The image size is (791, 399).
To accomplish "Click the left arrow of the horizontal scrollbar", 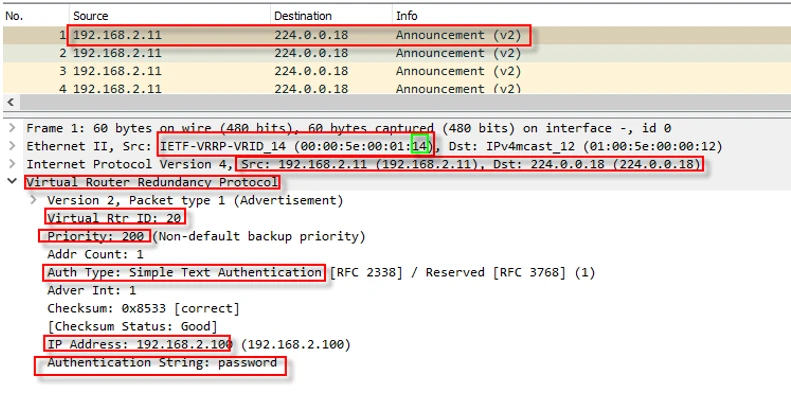I will point(10,102).
